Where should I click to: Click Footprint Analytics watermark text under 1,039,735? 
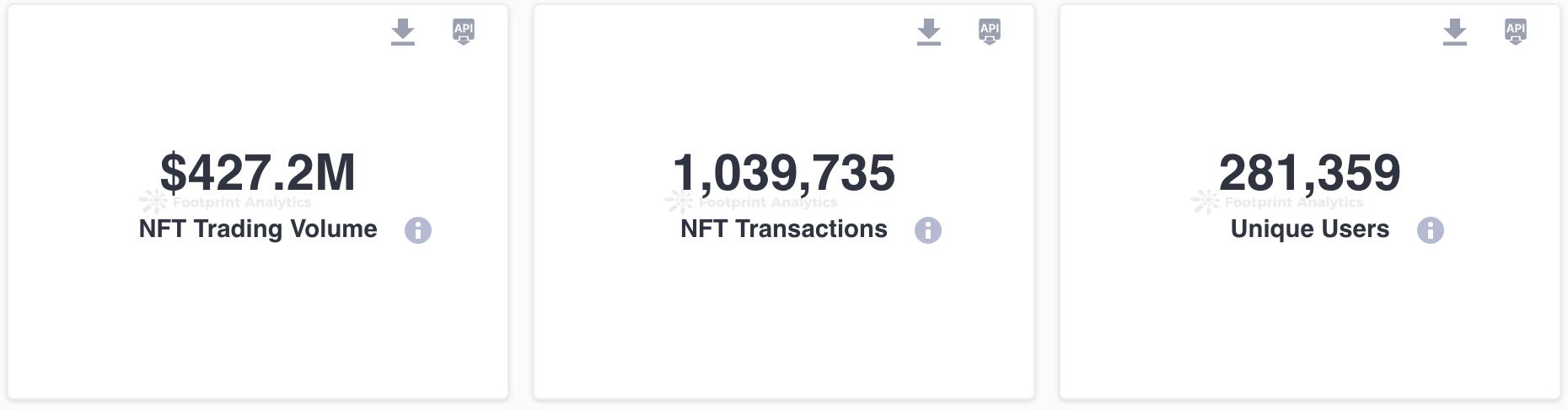(x=768, y=202)
